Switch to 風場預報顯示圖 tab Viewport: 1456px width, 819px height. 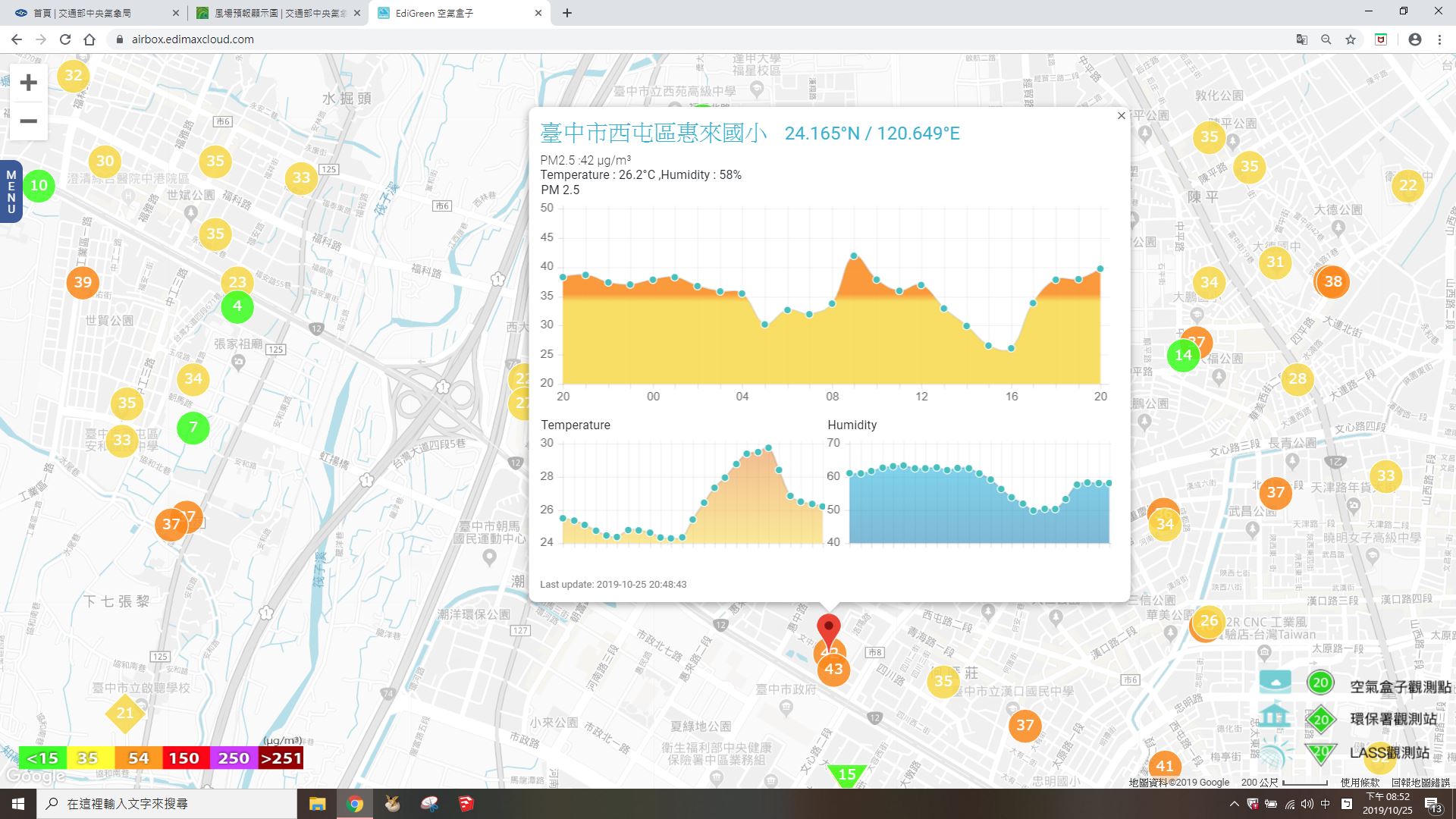[x=277, y=13]
